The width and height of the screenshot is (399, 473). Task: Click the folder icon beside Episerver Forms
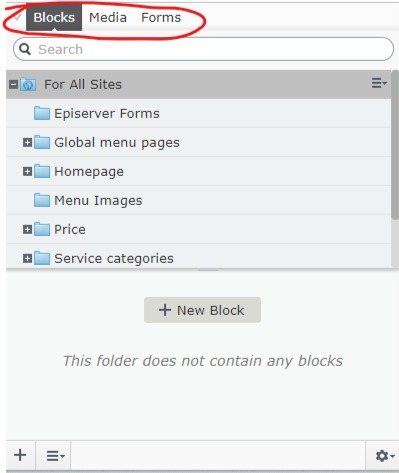(42, 113)
